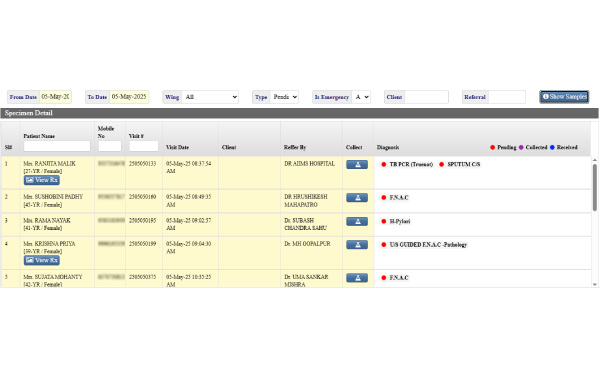The height and width of the screenshot is (381, 600).
Task: View Rx for Ranjita Malik
Action: pyautogui.click(x=41, y=180)
